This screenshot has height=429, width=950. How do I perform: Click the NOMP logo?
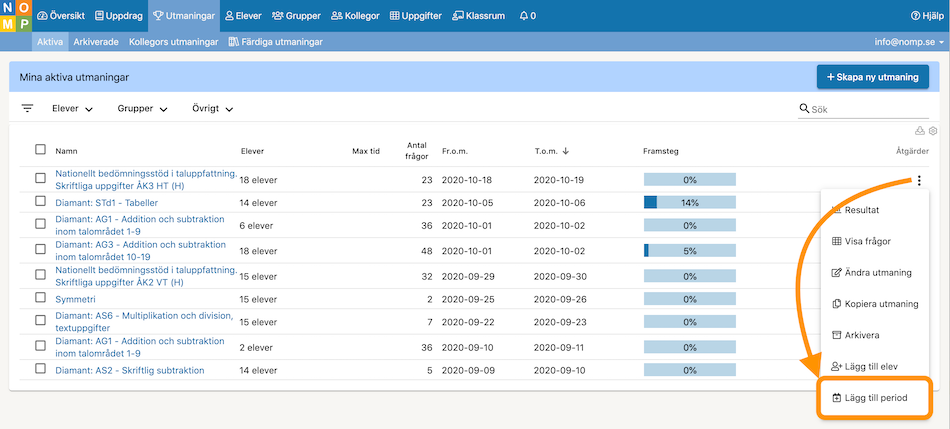16,16
